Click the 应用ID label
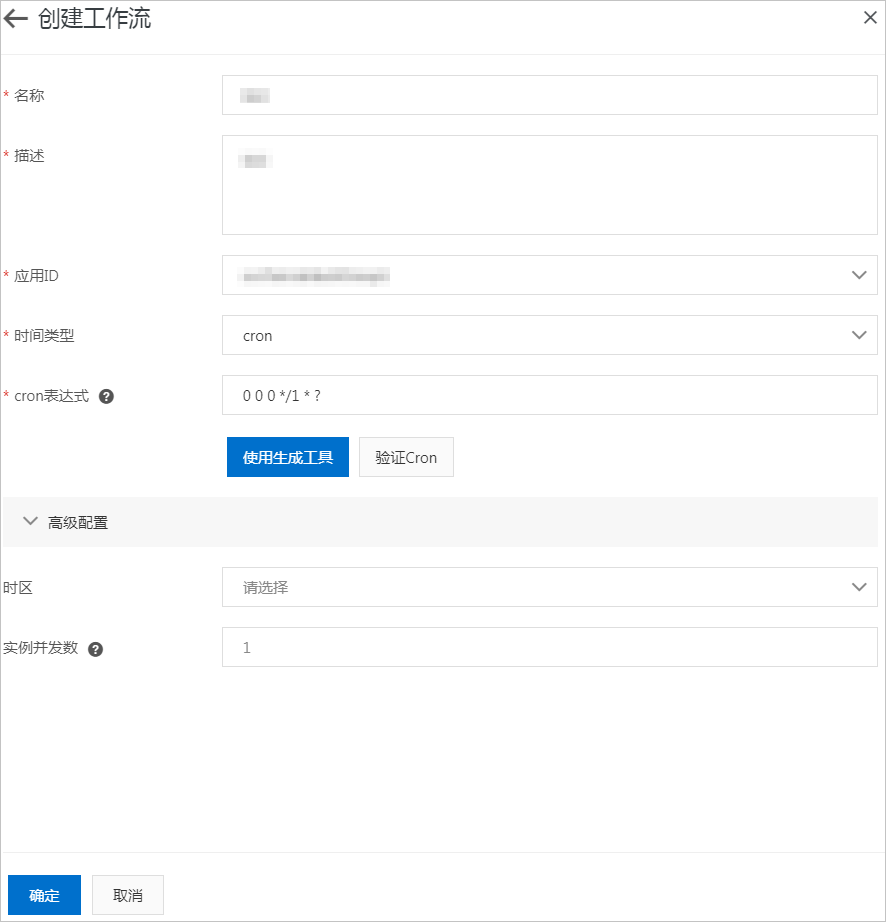 point(36,276)
